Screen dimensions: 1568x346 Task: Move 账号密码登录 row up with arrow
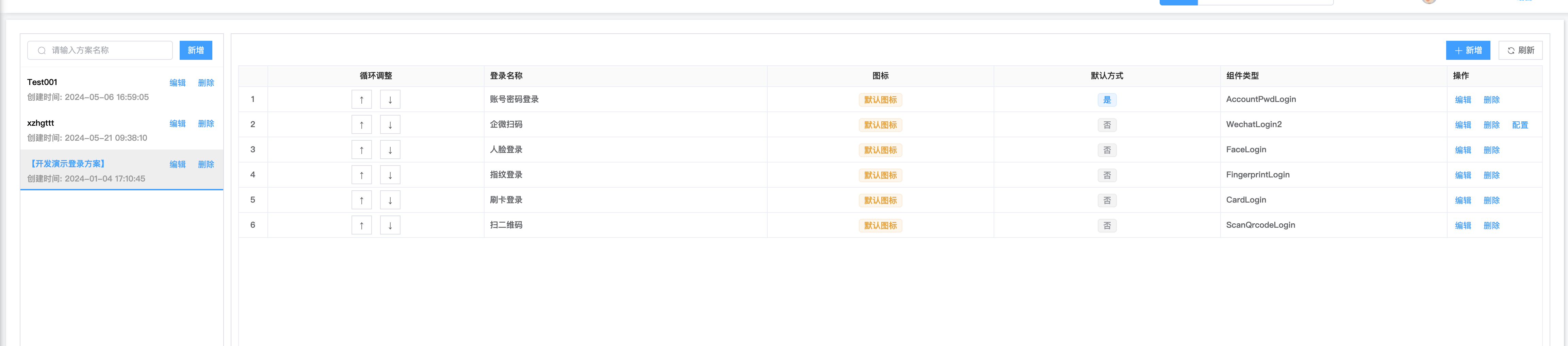click(361, 100)
